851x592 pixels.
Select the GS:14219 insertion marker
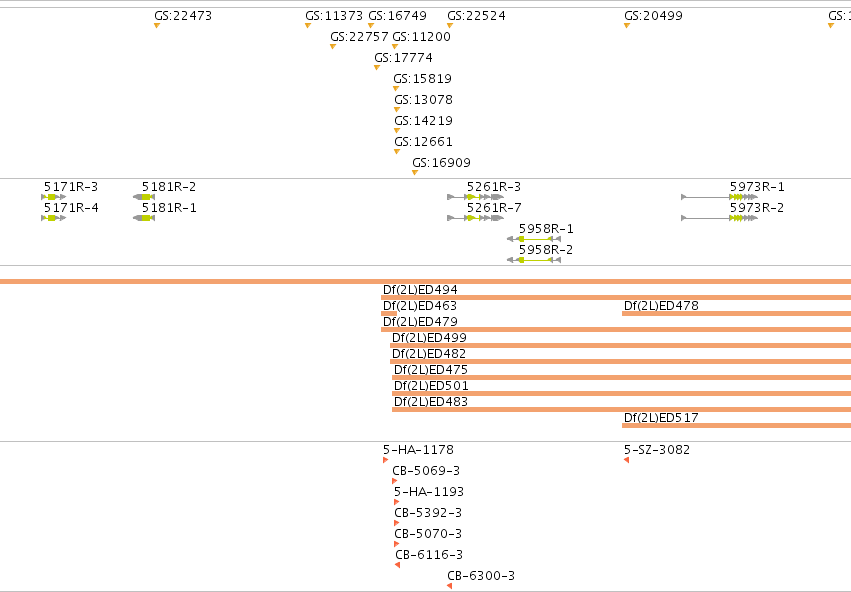pyautogui.click(x=397, y=131)
